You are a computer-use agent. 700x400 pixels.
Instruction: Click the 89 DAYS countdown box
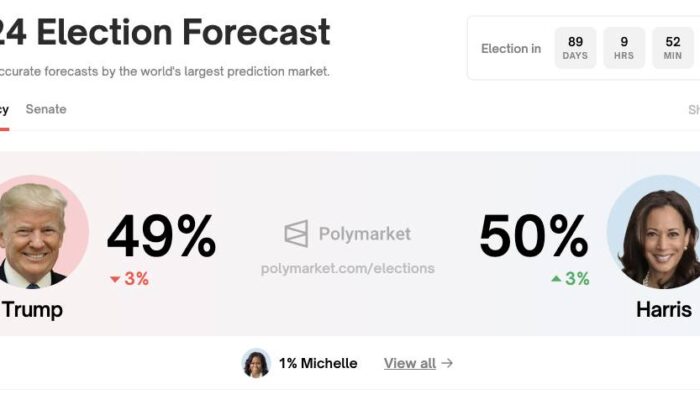point(575,48)
